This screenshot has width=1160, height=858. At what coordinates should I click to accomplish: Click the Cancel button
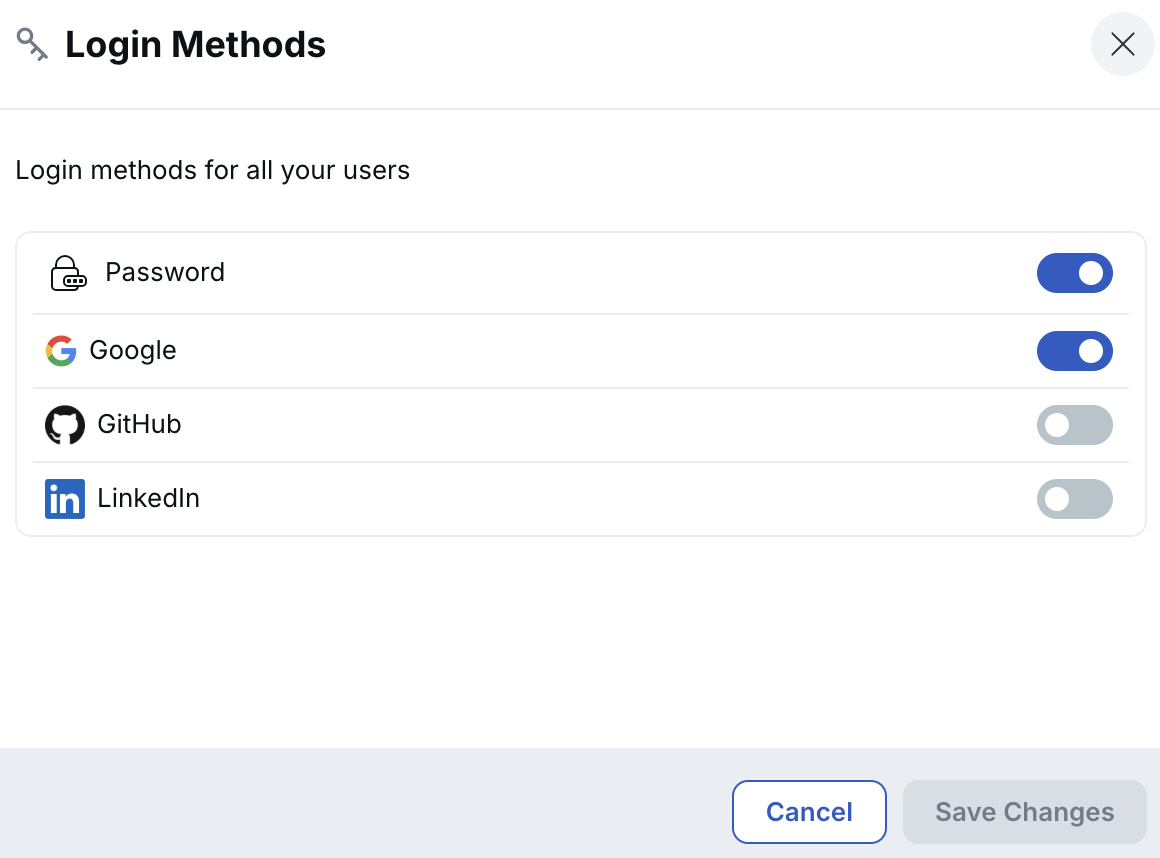tap(809, 812)
